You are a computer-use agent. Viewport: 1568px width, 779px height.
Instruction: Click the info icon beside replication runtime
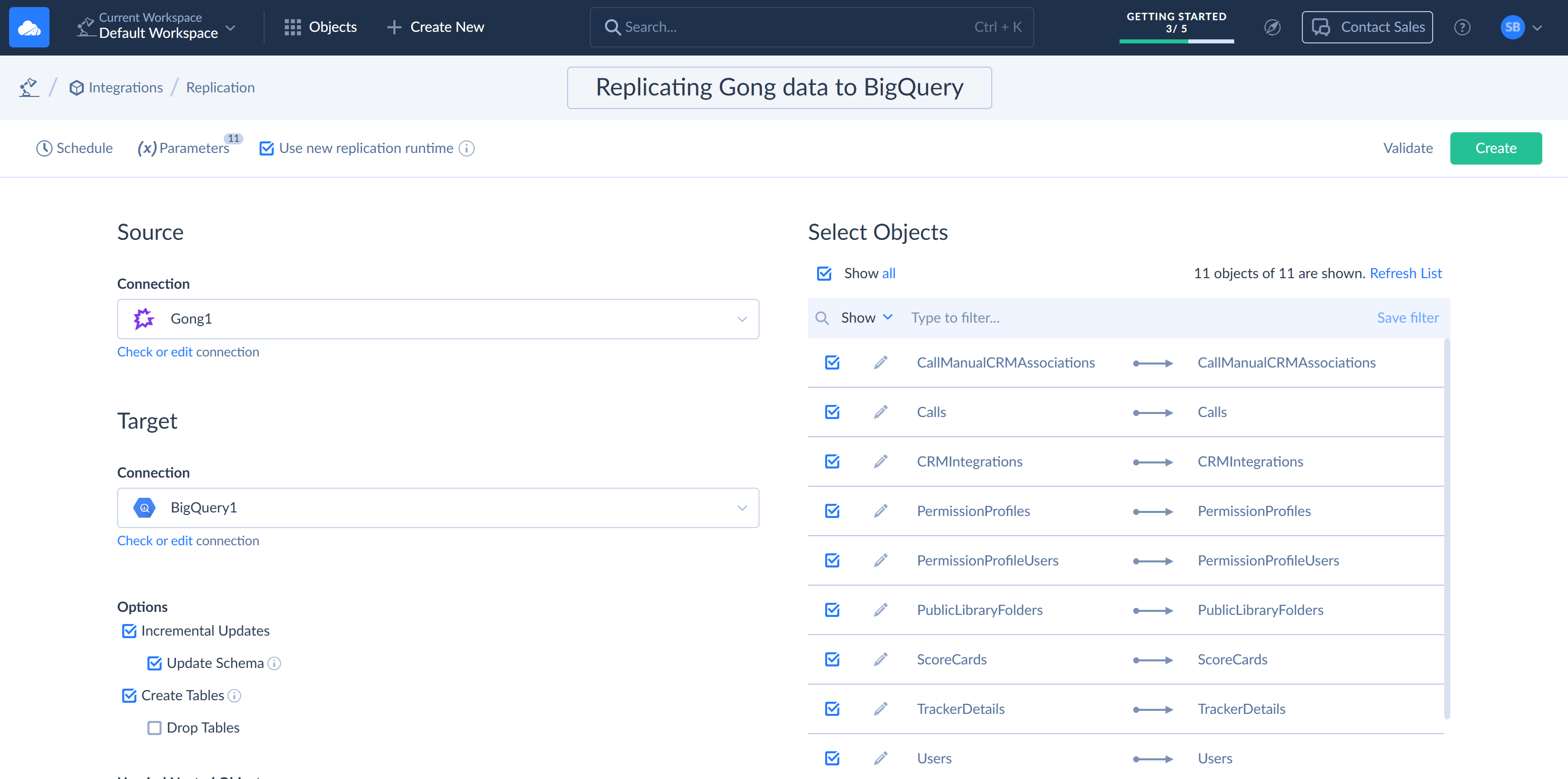[x=467, y=148]
